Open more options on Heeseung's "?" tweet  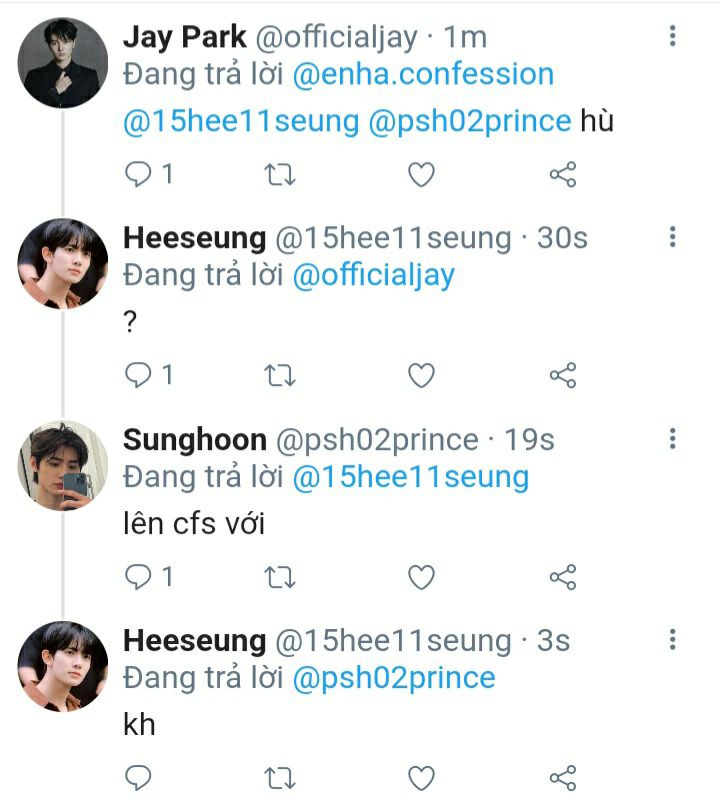[x=673, y=238]
